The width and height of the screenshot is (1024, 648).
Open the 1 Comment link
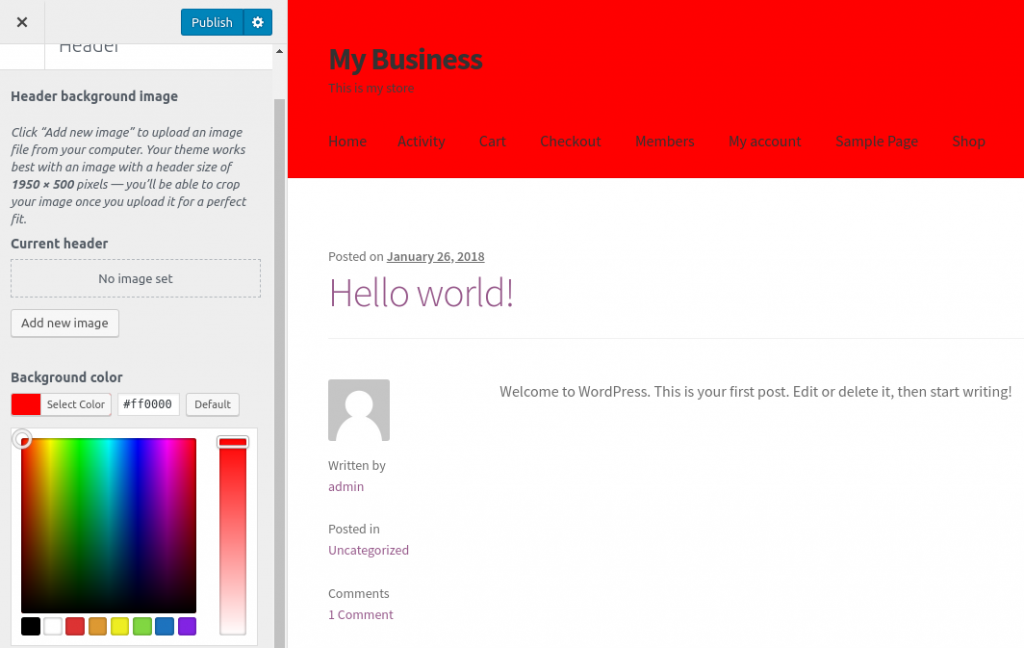click(x=360, y=615)
